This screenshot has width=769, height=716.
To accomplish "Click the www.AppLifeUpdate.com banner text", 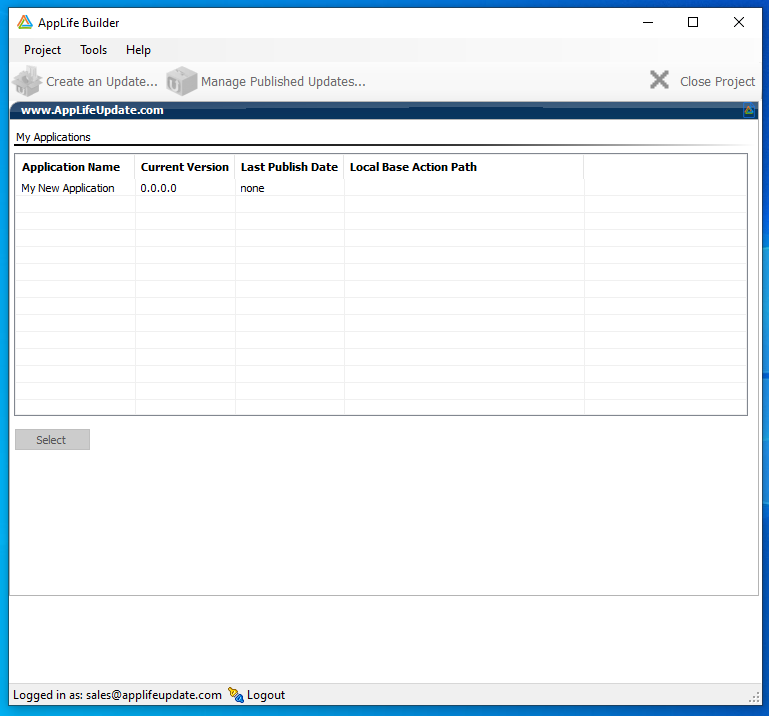I will tap(92, 110).
